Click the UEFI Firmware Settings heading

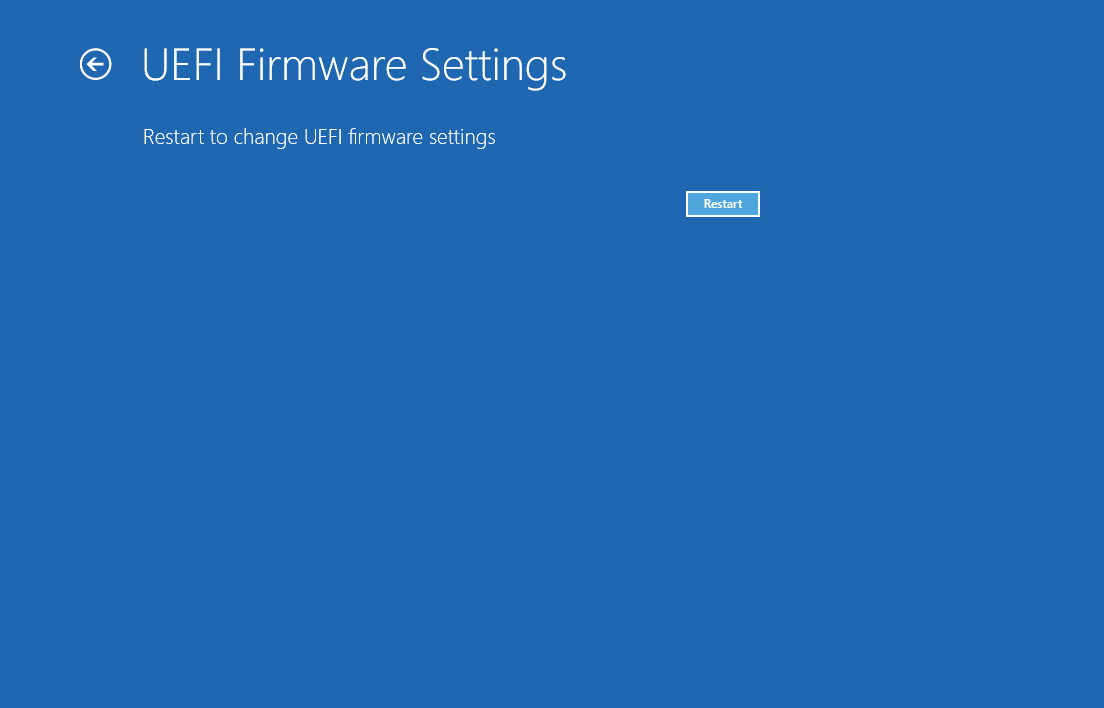pos(355,64)
